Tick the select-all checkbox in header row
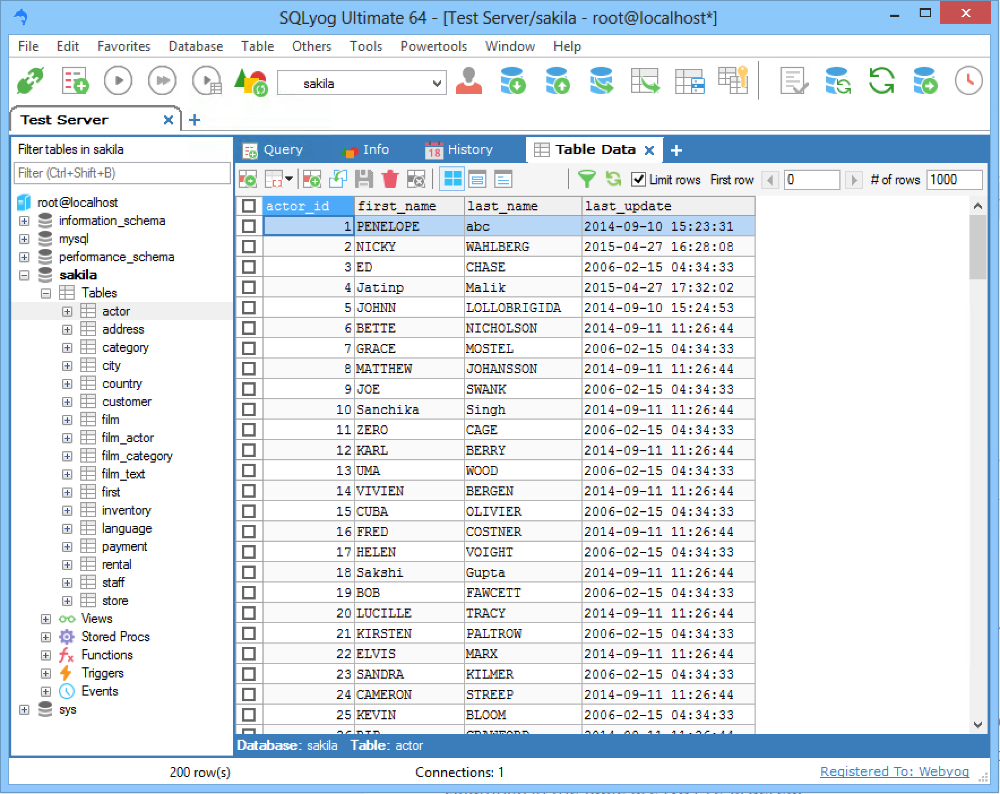1000x794 pixels. (249, 206)
